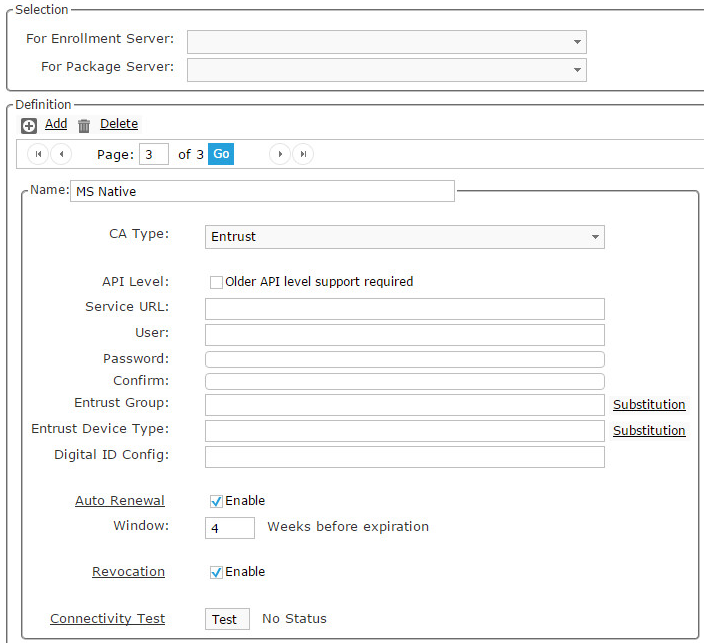Click the Connectivity Test link
Image resolution: width=704 pixels, height=643 pixels.
(107, 619)
